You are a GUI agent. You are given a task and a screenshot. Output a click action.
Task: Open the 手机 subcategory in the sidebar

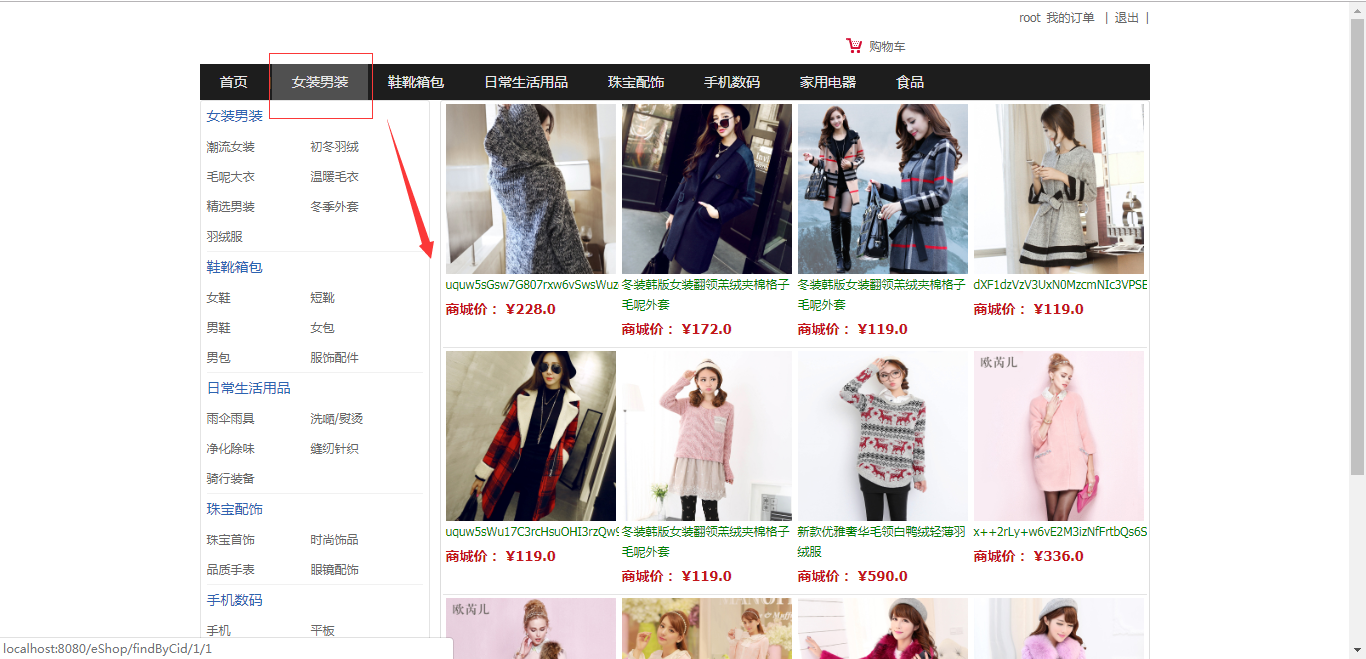point(219,631)
